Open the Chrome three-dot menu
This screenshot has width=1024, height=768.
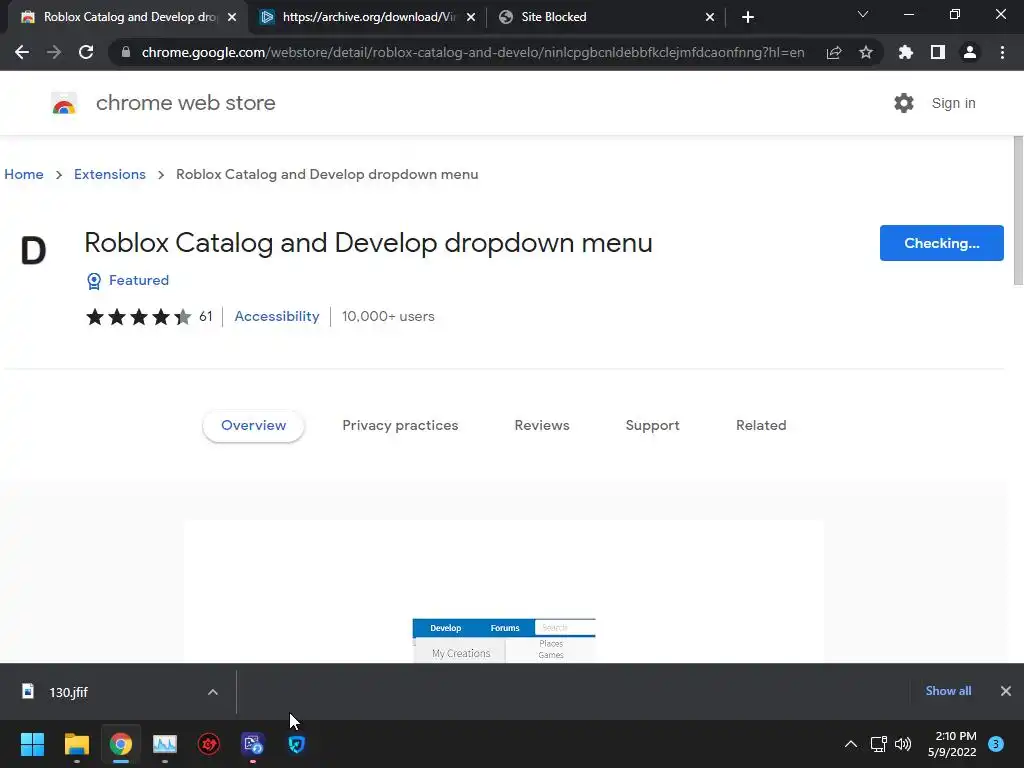(x=1002, y=52)
